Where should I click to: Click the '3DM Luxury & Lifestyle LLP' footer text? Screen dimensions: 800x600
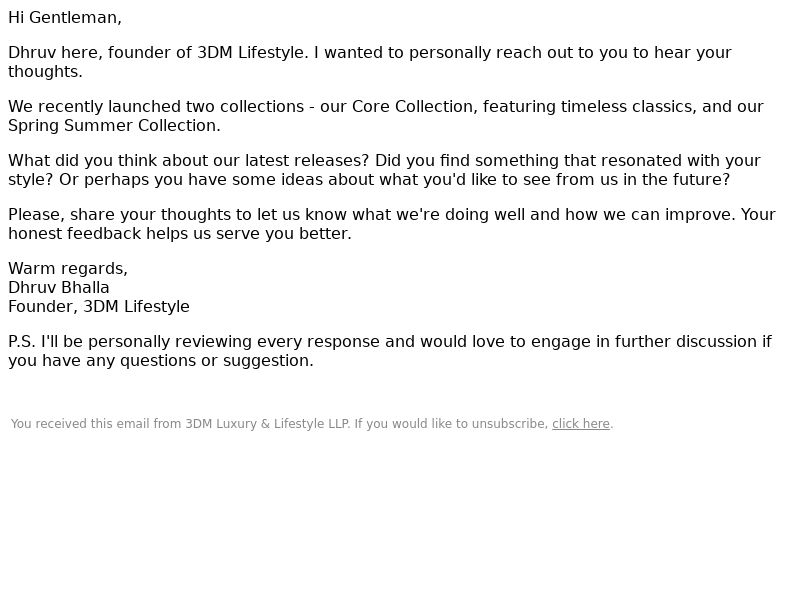click(267, 424)
